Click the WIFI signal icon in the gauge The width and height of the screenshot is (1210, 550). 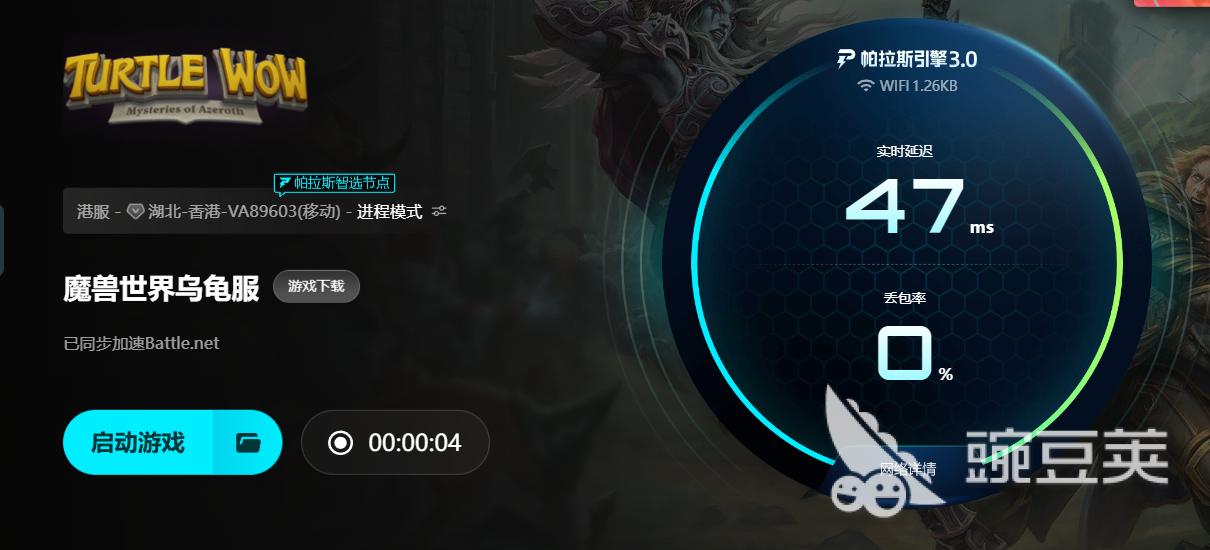click(866, 86)
